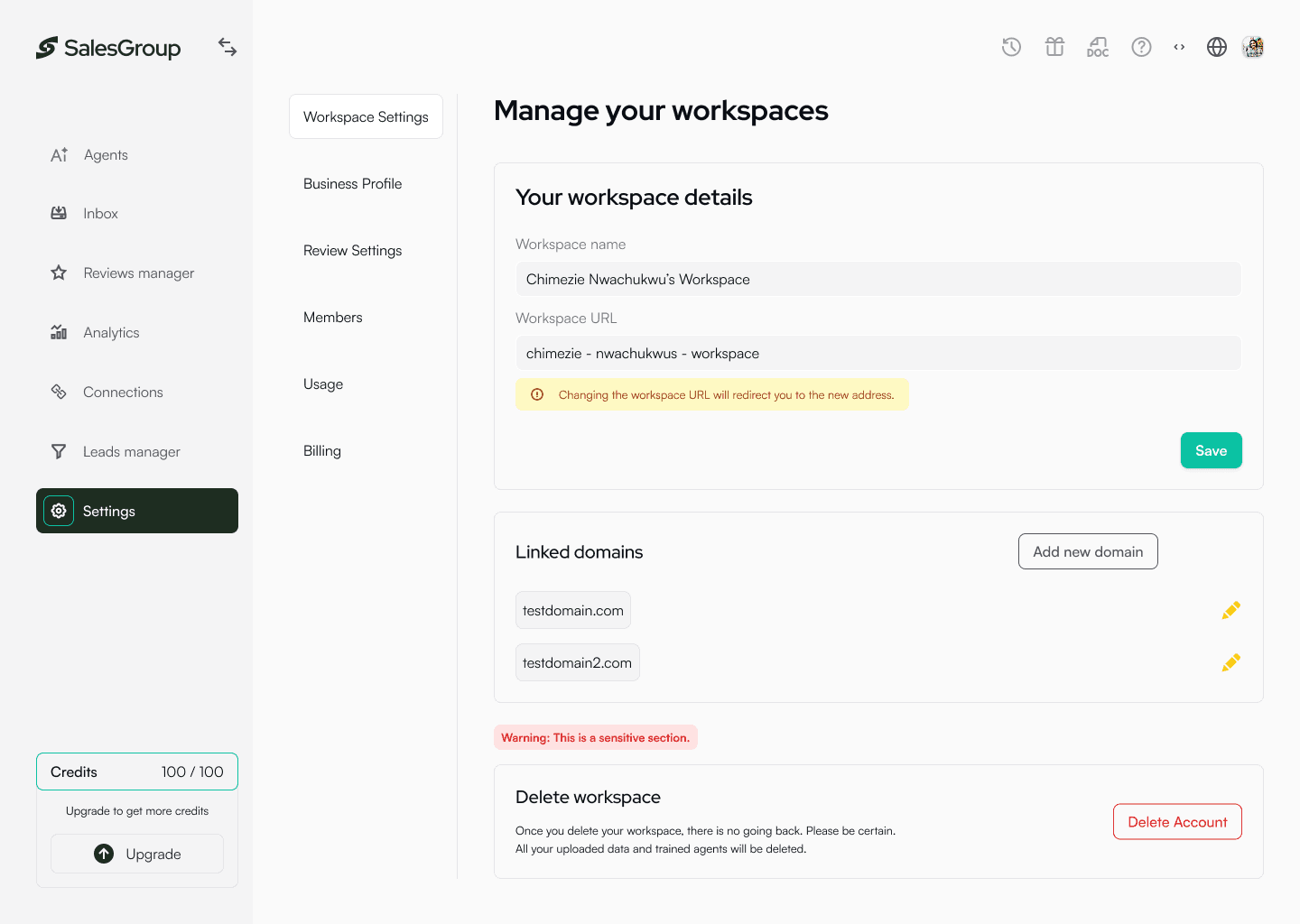Open Inbox in sidebar
The image size is (1300, 924).
coord(137,213)
